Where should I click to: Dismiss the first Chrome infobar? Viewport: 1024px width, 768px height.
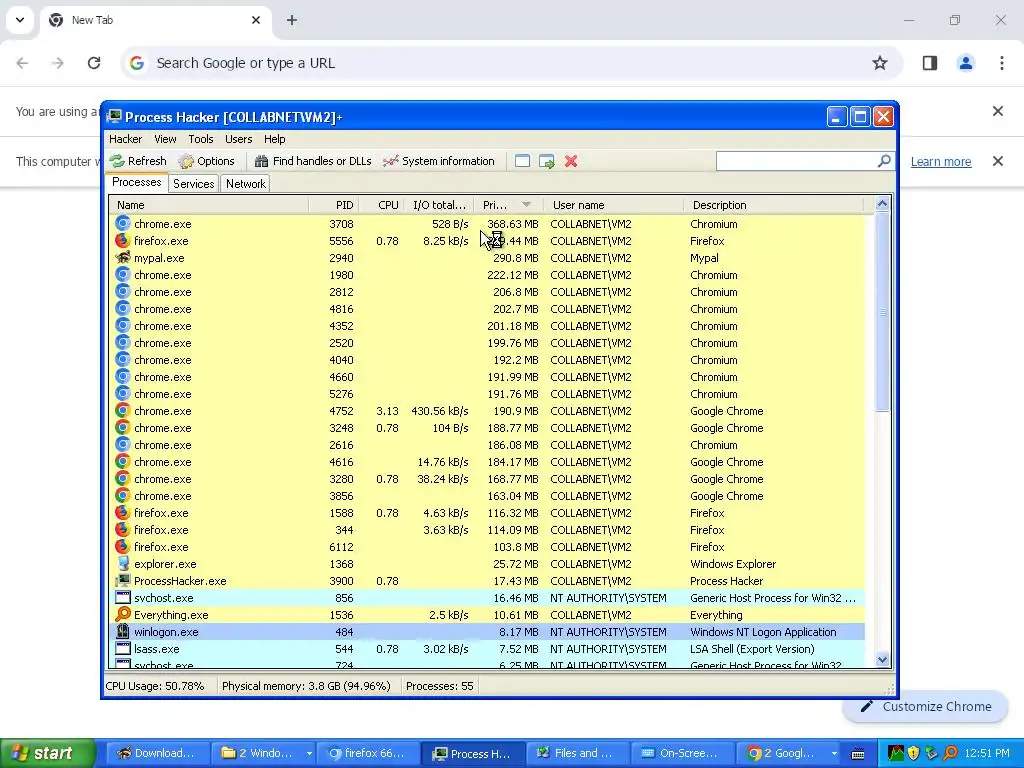(x=997, y=111)
